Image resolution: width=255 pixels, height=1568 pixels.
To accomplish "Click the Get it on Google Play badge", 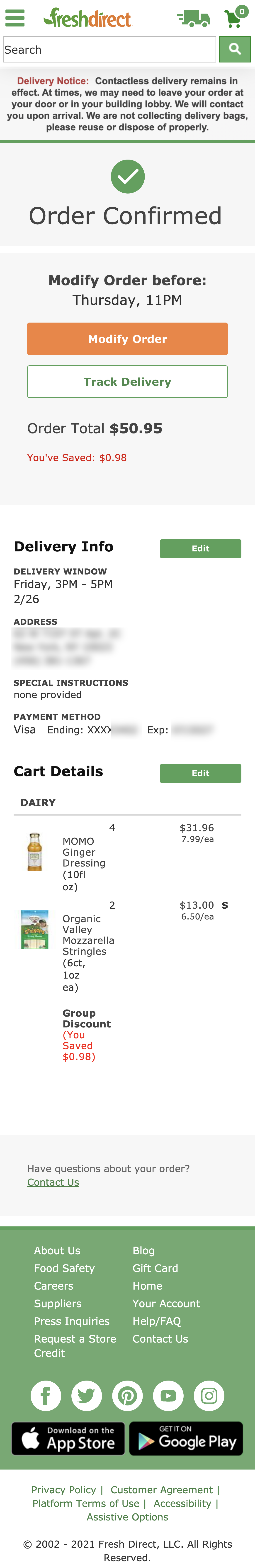I will coord(187,1439).
